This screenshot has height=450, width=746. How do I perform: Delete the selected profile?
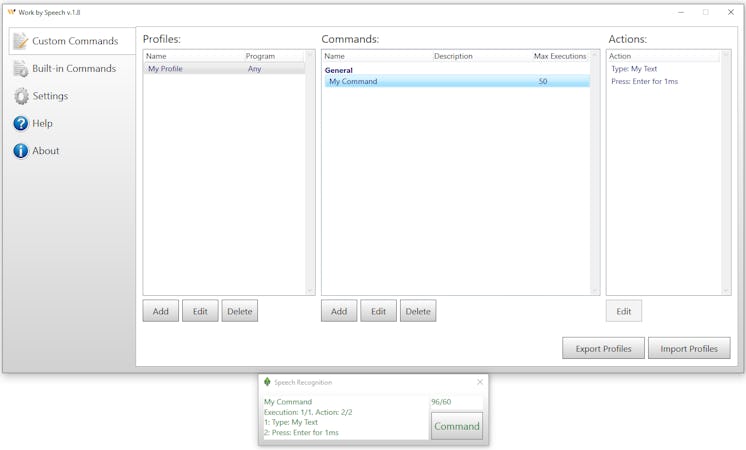coord(240,311)
